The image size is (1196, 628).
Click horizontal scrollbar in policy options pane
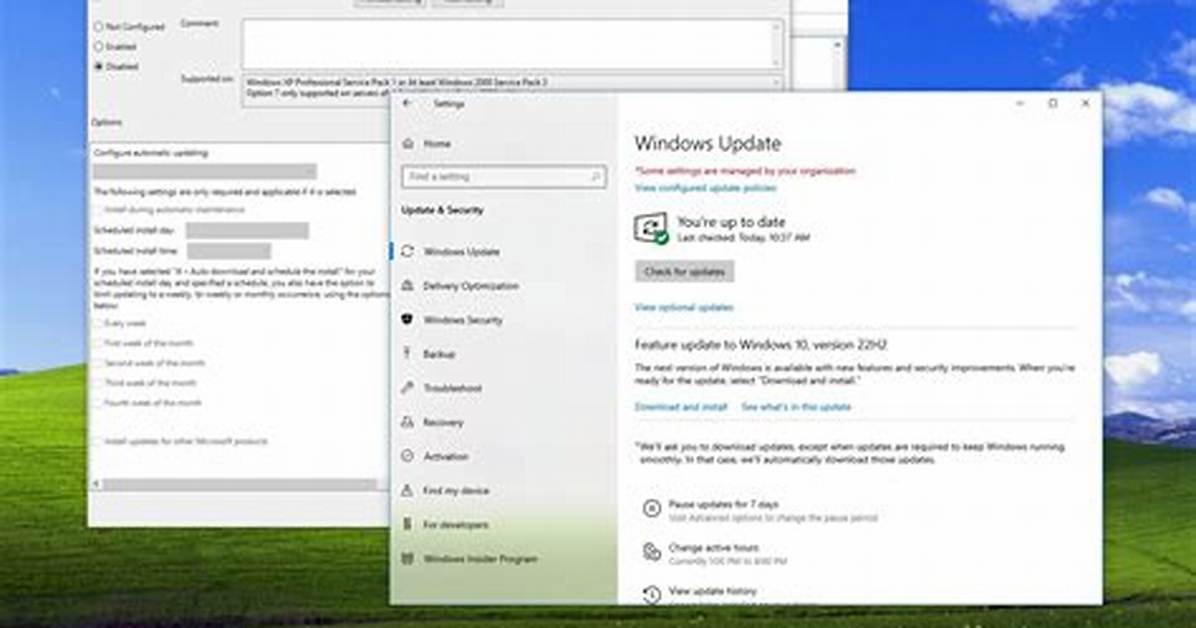pos(239,485)
